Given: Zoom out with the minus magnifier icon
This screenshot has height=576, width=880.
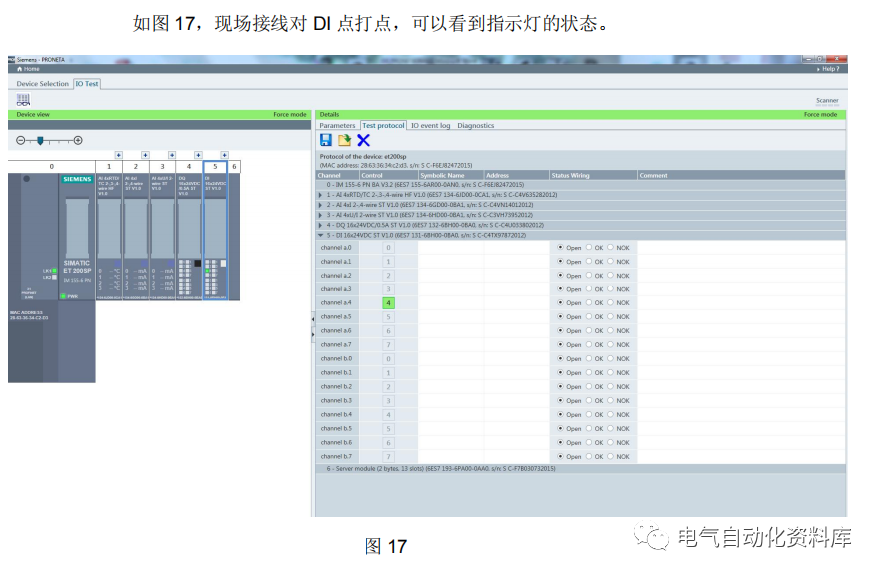Looking at the screenshot, I should 20,141.
